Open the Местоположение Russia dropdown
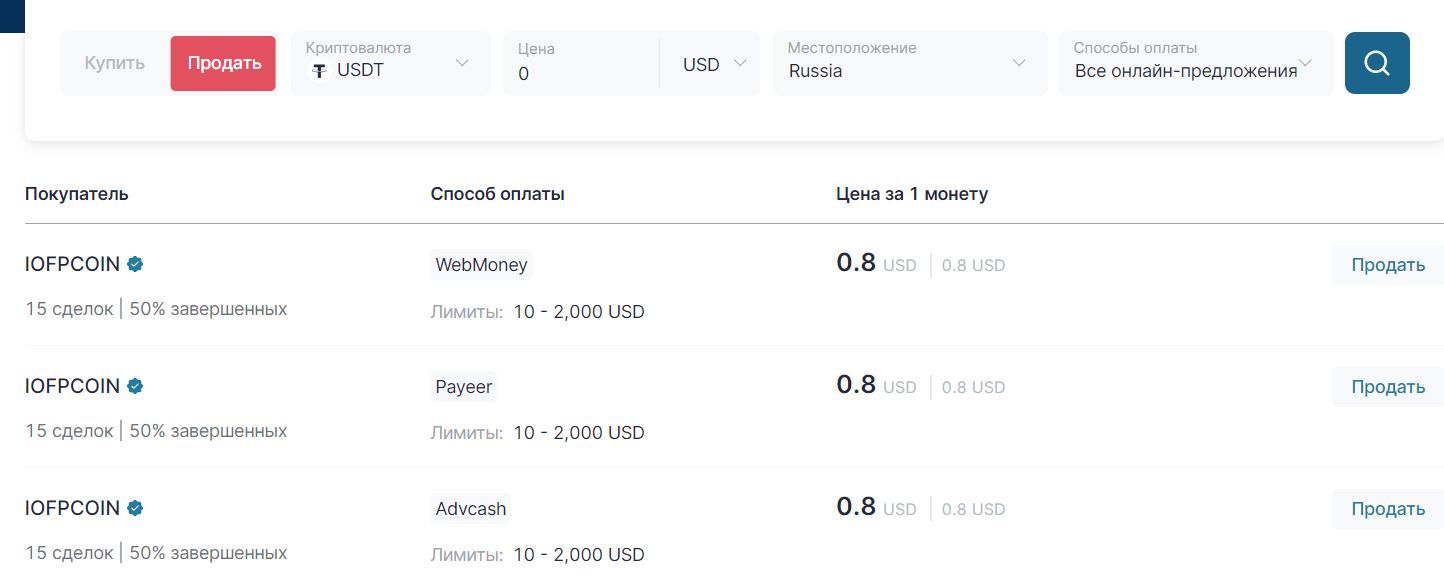This screenshot has width=1444, height=588. [x=908, y=63]
